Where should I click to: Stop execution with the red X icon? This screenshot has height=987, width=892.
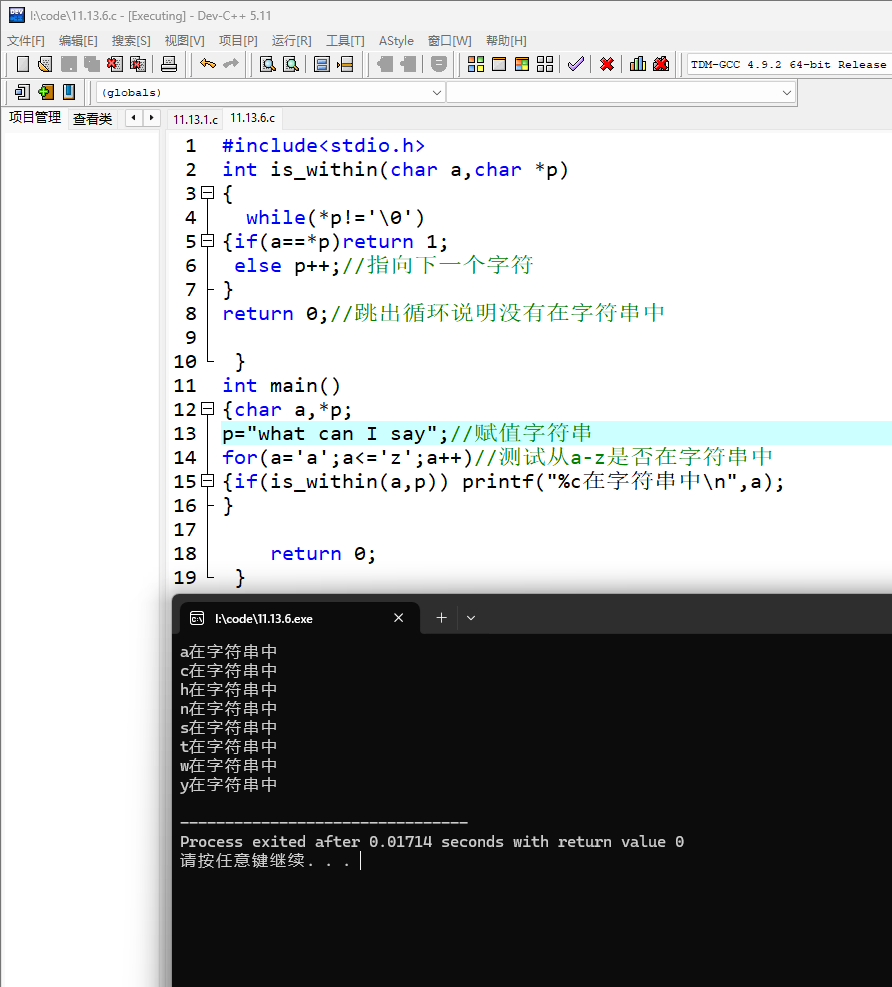pyautogui.click(x=607, y=64)
